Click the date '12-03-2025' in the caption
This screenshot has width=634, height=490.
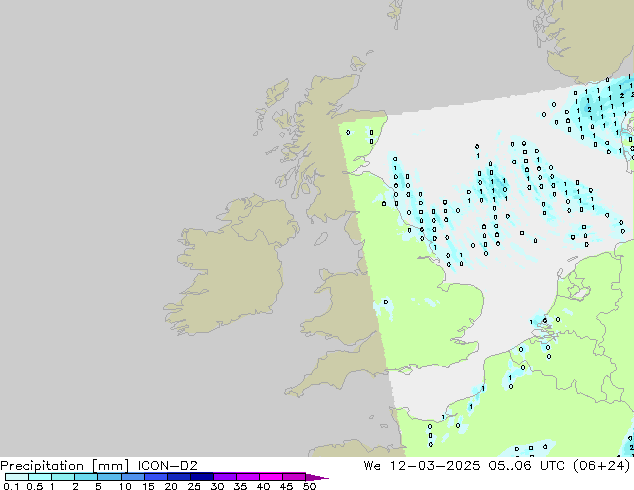coord(435,466)
